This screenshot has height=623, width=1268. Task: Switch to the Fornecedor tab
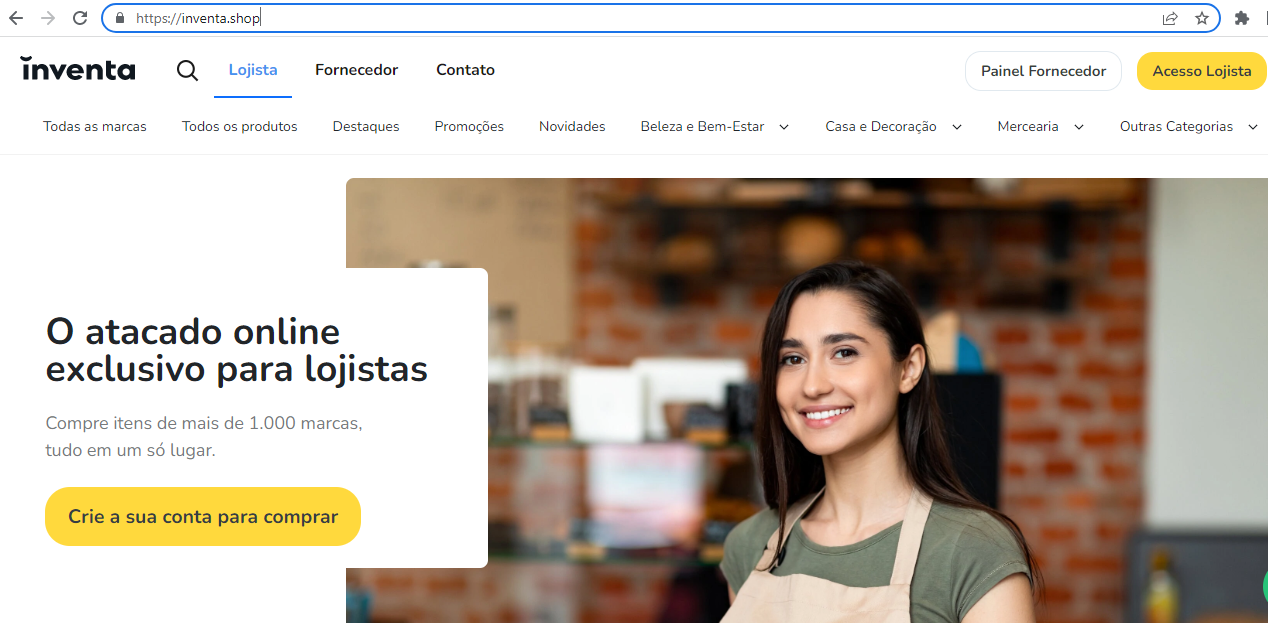(356, 69)
